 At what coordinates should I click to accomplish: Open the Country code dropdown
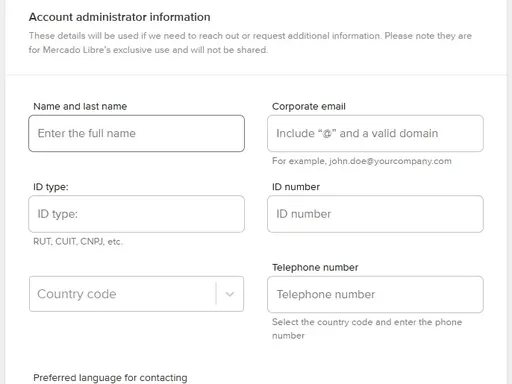point(136,294)
